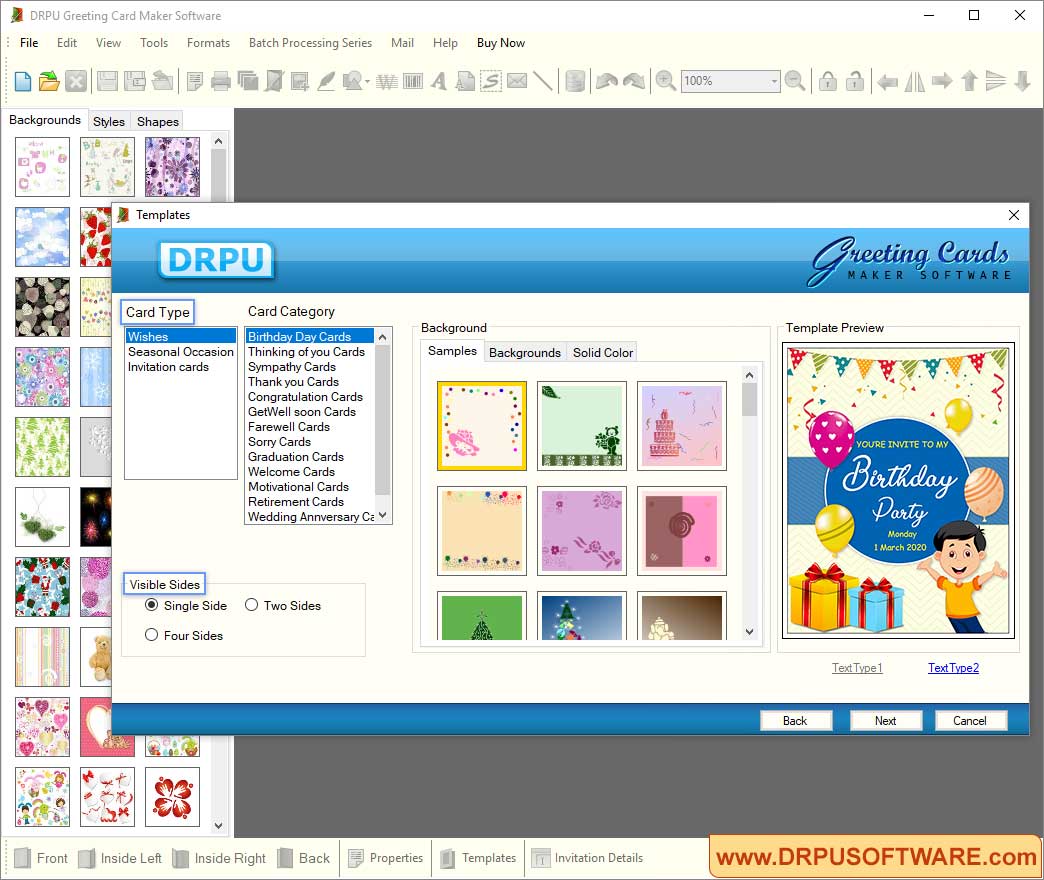Click Samples panel scroll-down arrow

[x=750, y=632]
